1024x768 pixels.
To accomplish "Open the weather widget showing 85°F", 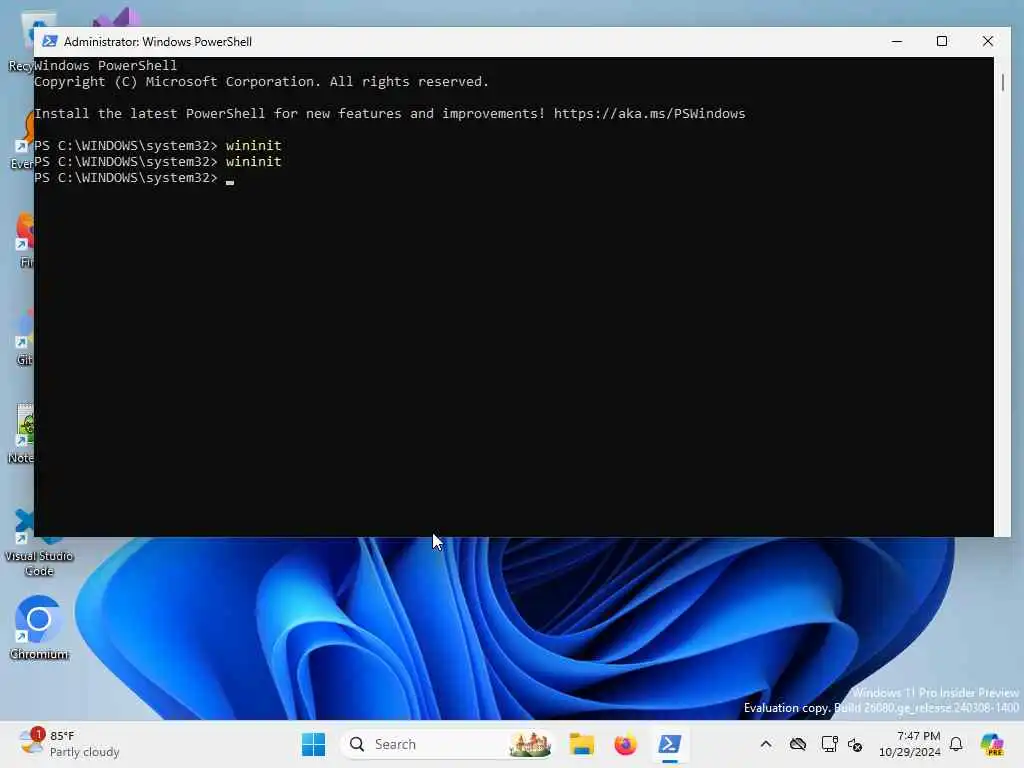I will click(69, 744).
